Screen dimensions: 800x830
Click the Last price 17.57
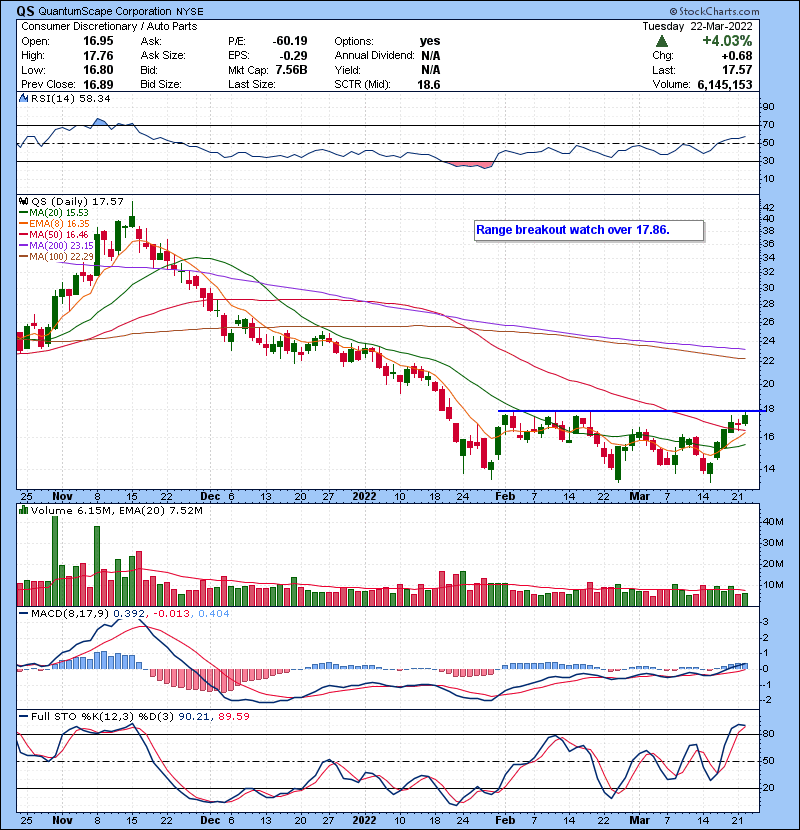(738, 70)
